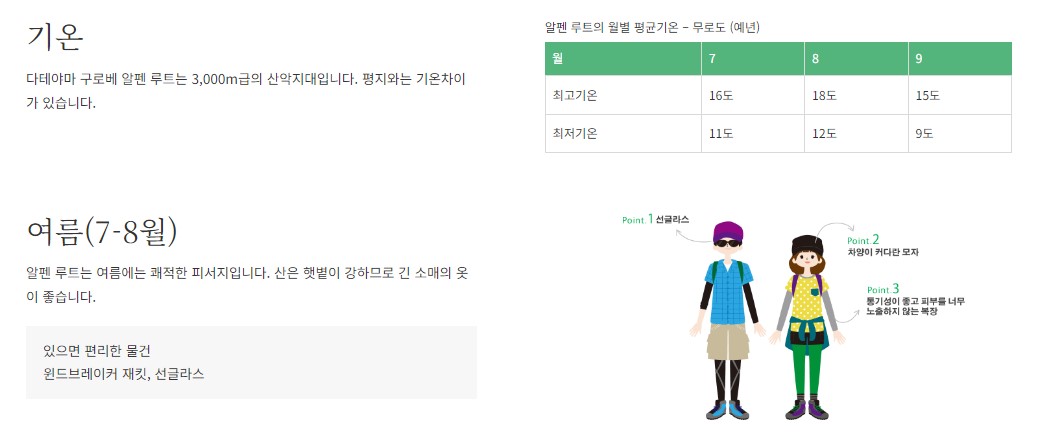Click the 있으면 편리한 물건 gray box

(x=251, y=362)
